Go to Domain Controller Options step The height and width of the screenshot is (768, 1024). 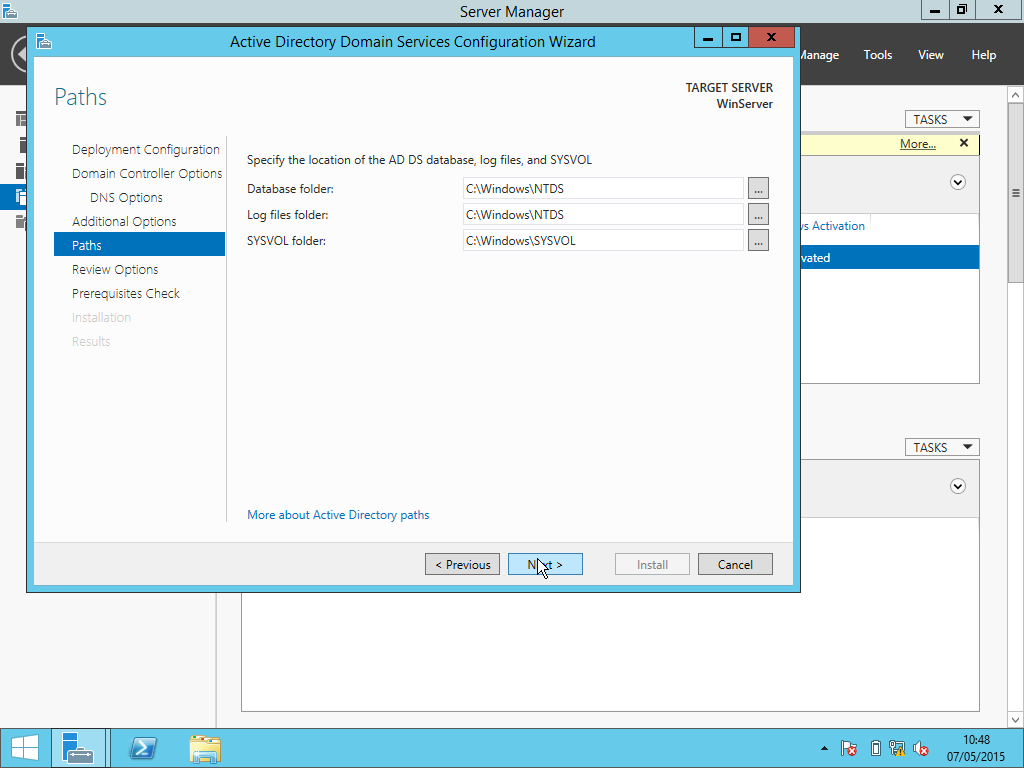click(x=147, y=174)
